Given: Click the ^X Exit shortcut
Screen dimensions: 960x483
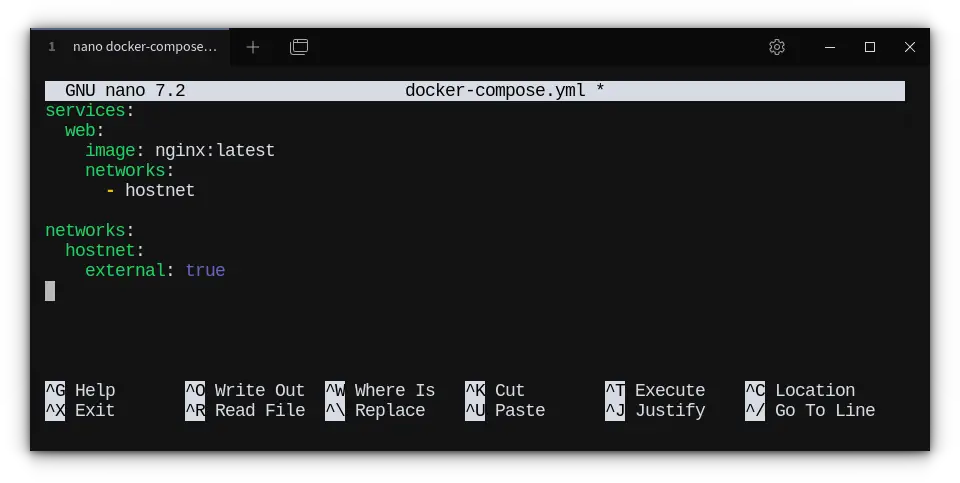Looking at the screenshot, I should 80,410.
